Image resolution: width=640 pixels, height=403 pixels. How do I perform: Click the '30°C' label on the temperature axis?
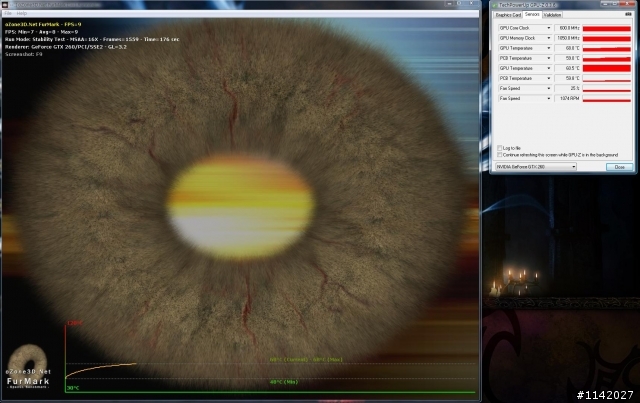click(73, 388)
